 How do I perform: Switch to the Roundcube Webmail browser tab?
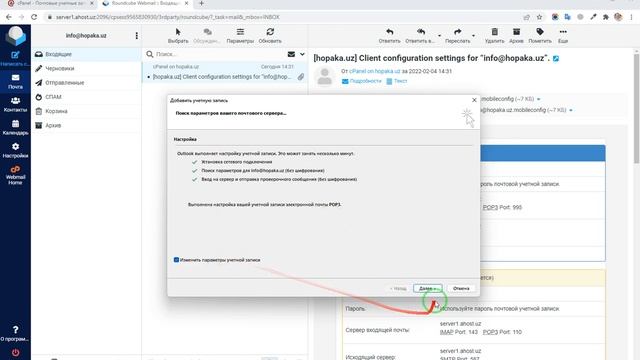[145, 3]
